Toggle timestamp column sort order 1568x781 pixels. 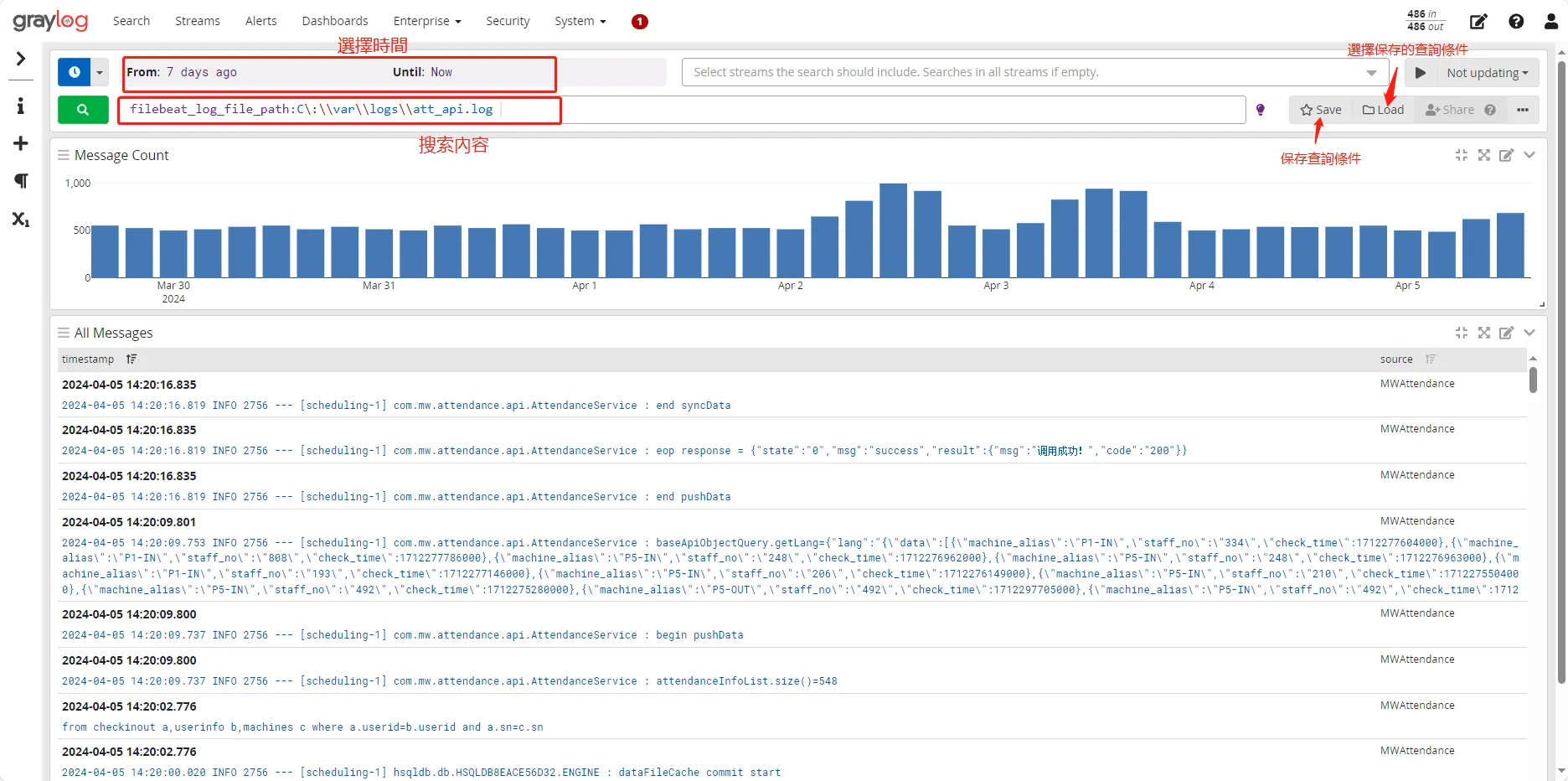(132, 359)
